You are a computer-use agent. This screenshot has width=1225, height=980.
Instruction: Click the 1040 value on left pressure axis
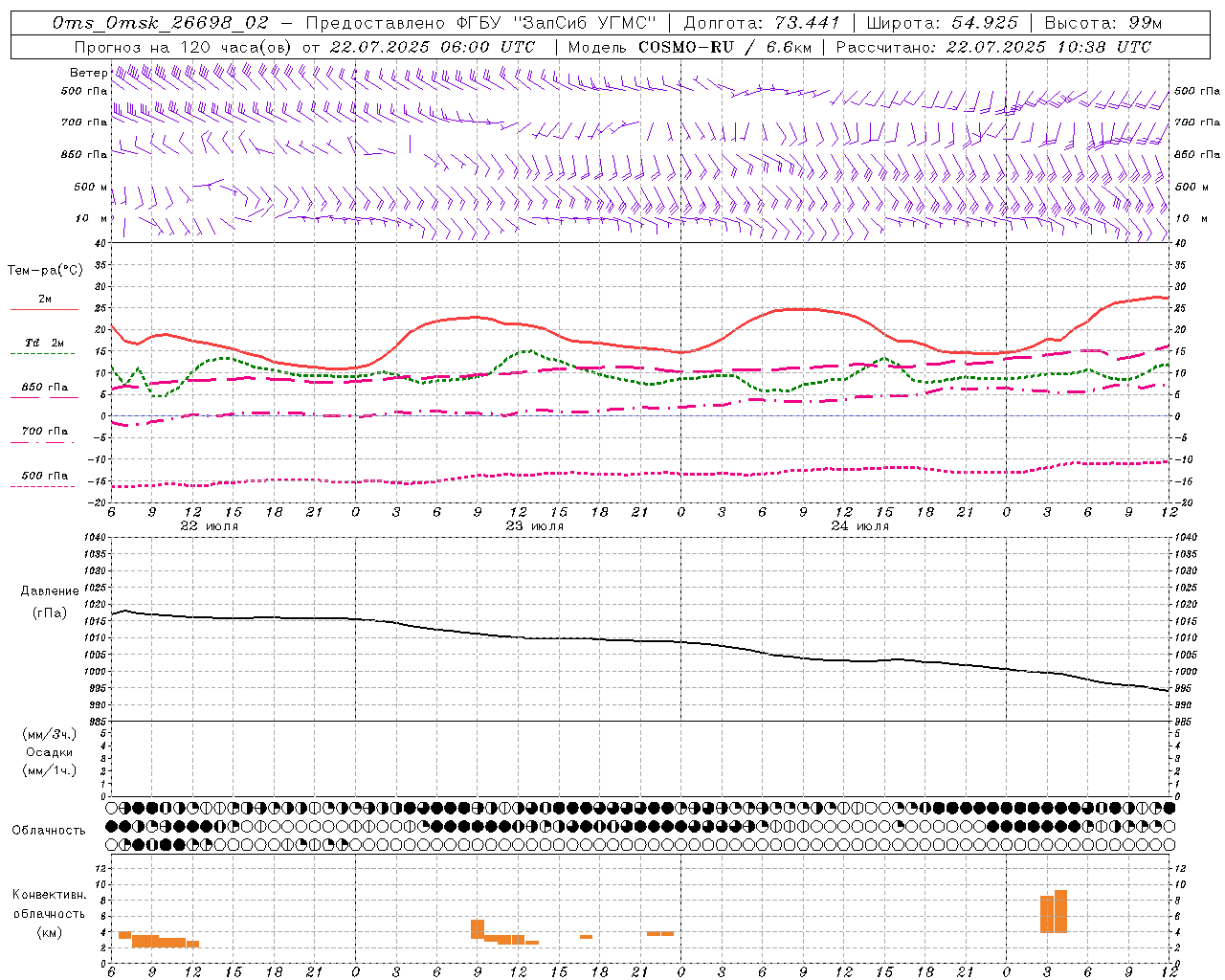95,537
